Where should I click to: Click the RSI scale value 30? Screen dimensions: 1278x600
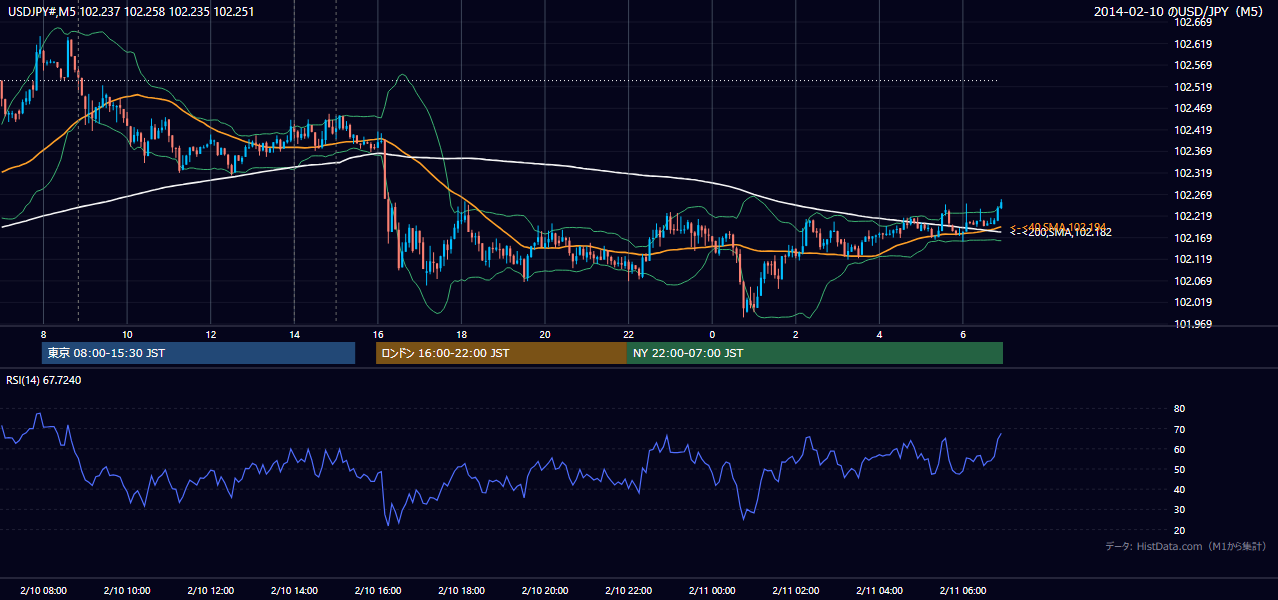1179,510
